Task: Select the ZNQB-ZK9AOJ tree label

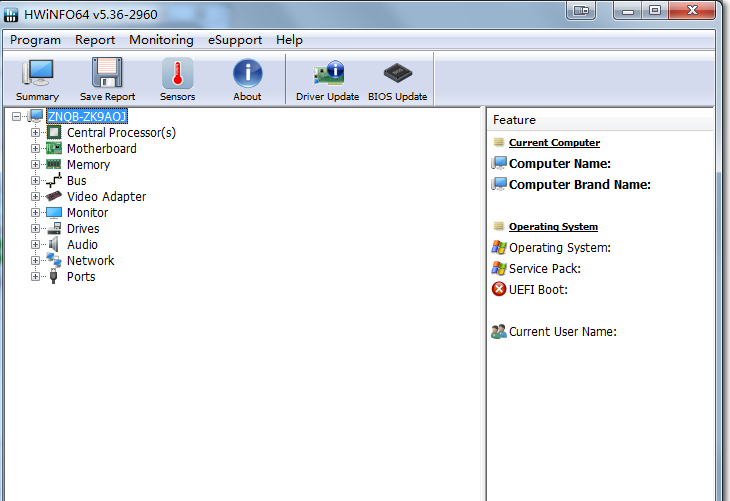Action: pyautogui.click(x=87, y=116)
